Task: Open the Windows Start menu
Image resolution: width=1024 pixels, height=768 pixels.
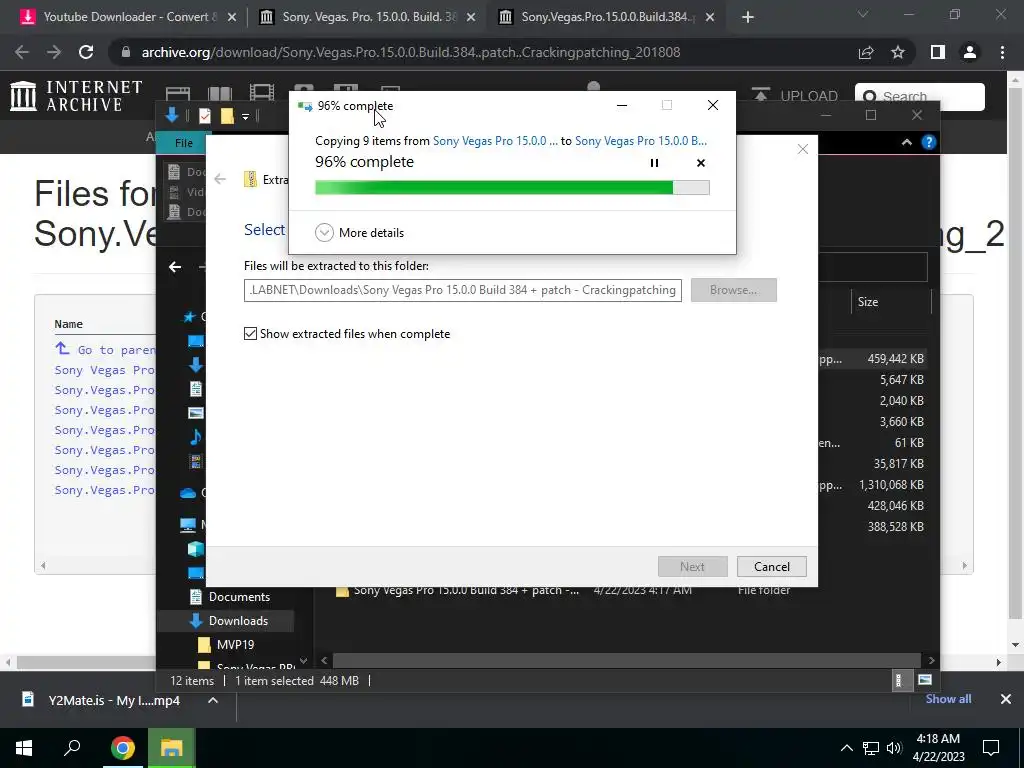Action: 24,748
